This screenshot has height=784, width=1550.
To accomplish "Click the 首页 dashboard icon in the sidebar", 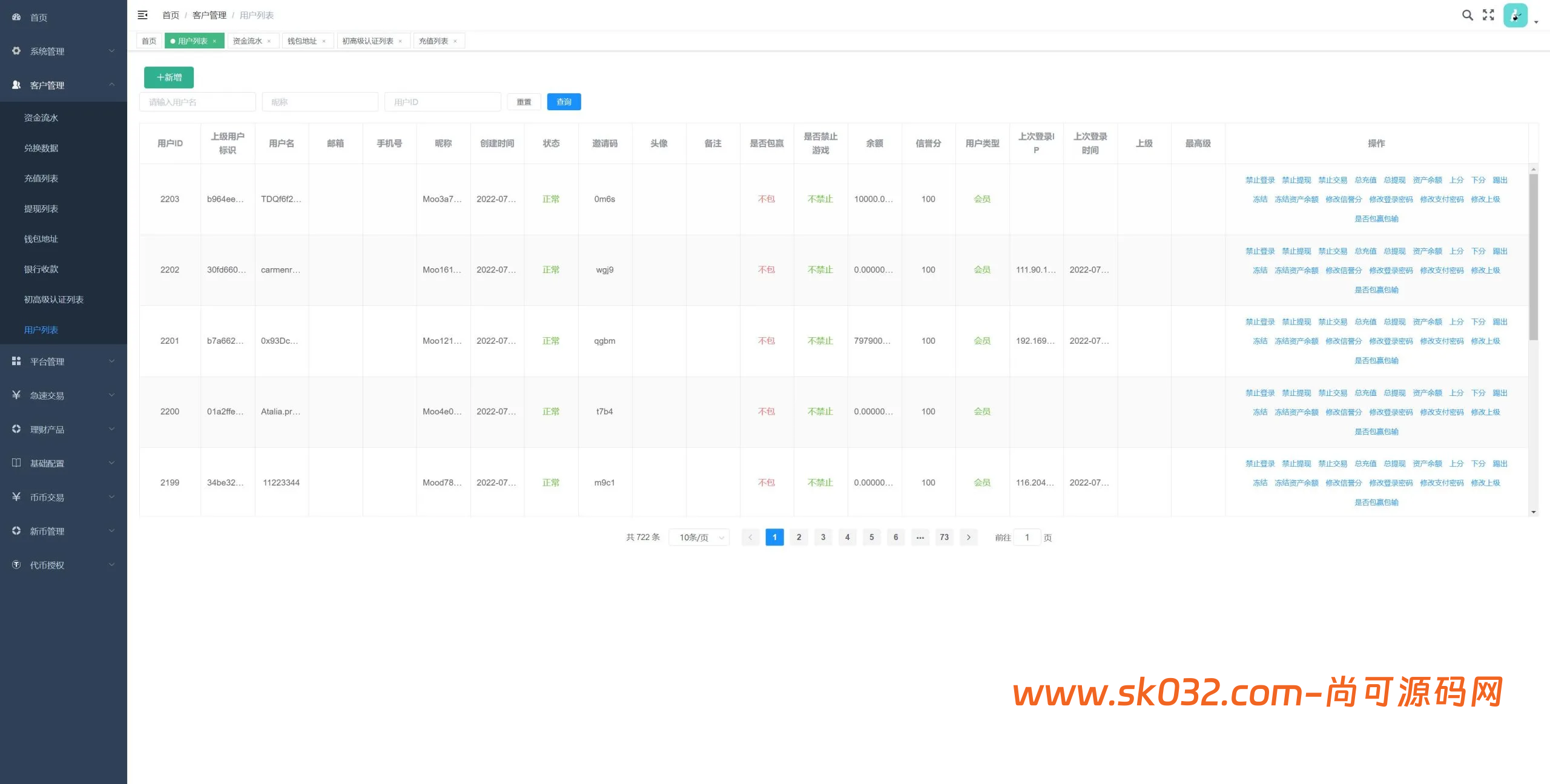I will [16, 17].
